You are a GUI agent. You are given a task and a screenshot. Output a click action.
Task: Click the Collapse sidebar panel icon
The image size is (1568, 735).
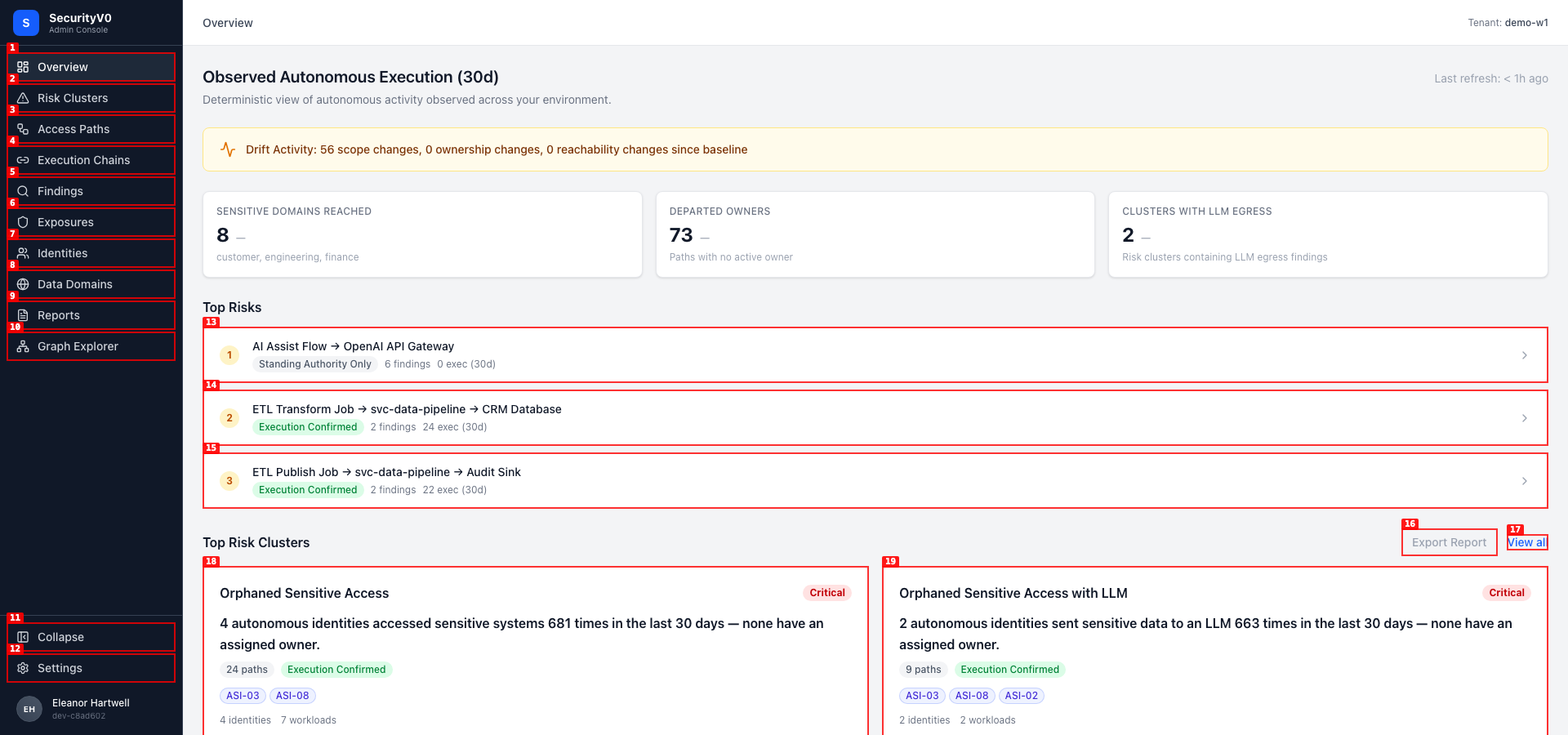pos(23,637)
